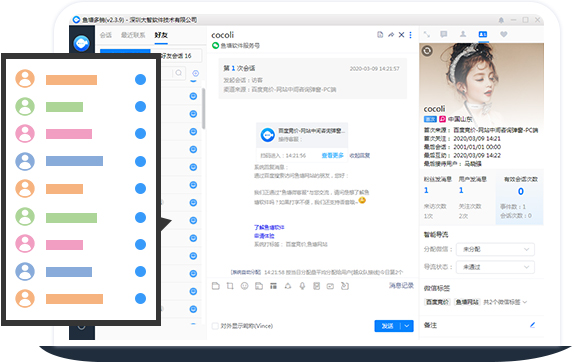The image size is (574, 364).
Task: Select the screenshot crop icon in chat toolbar
Action: (230, 286)
